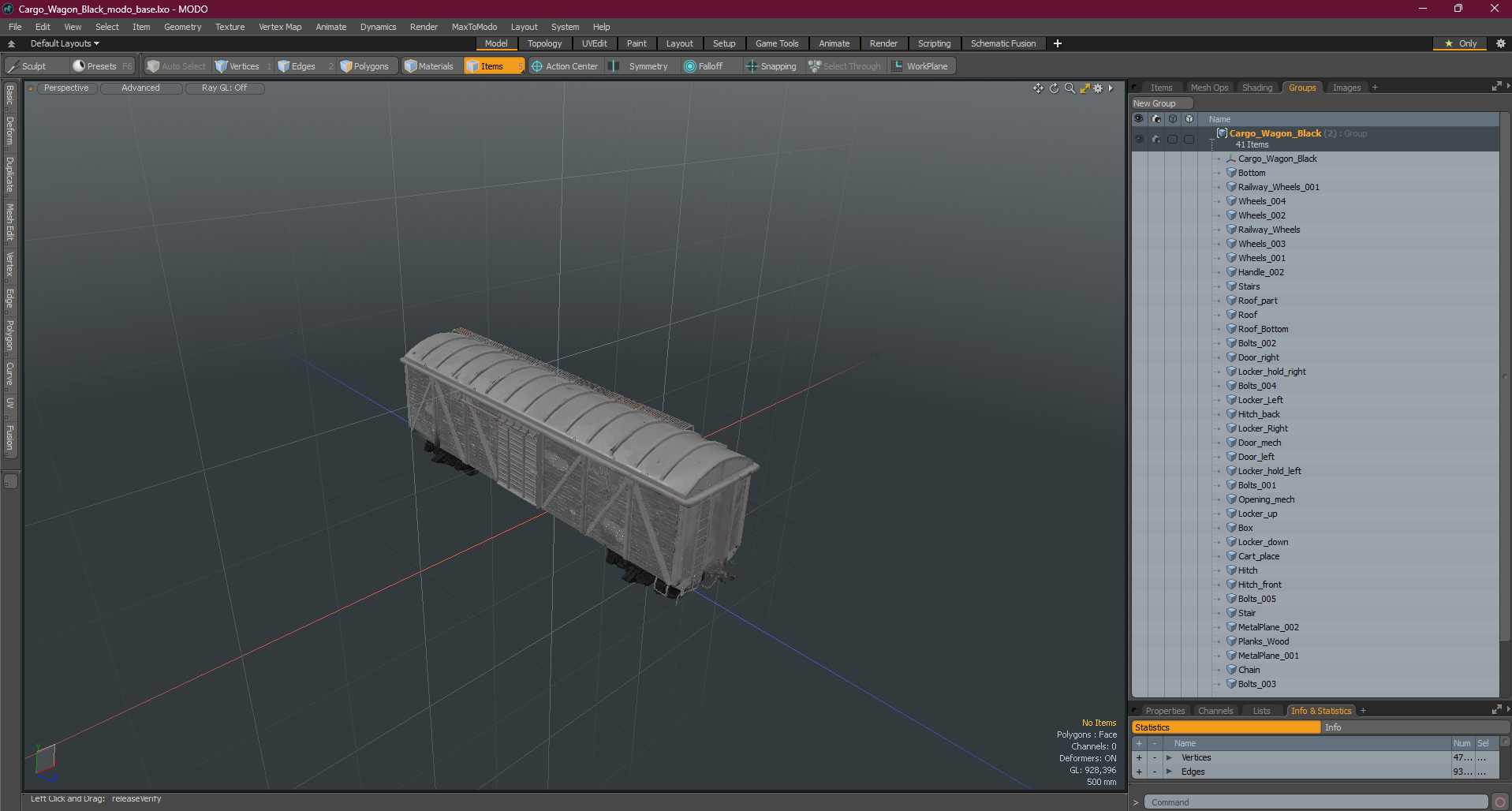Screen dimensions: 1512x811
Task: Click the mesh icon of the Chain item
Action: [x=1231, y=670]
